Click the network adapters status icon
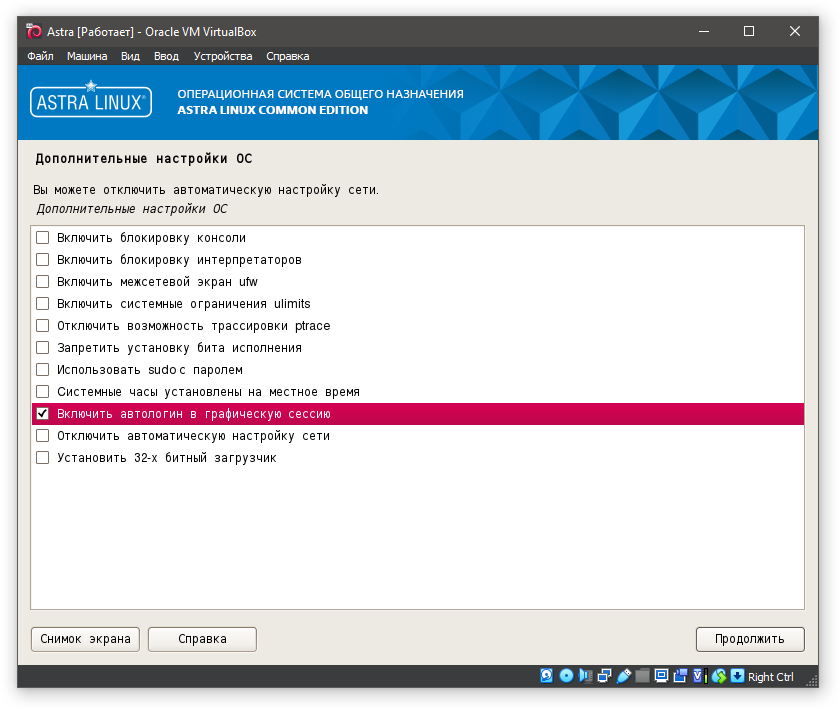Viewport: 840px width, 710px height. [604, 676]
